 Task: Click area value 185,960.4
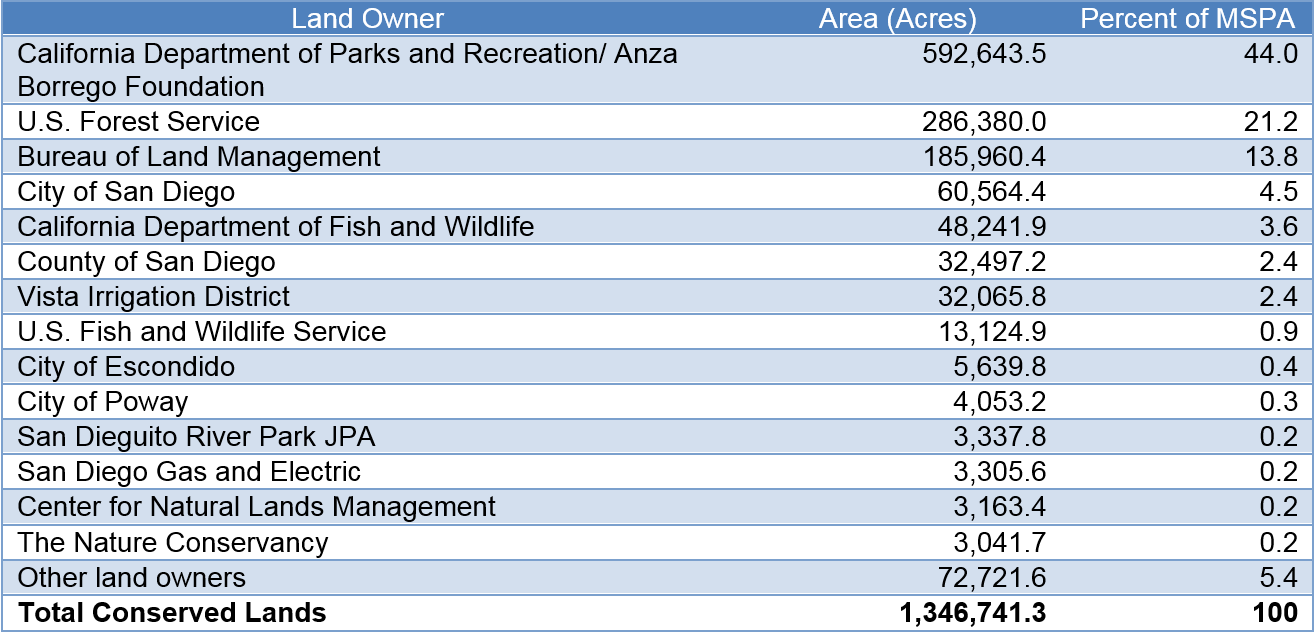pyautogui.click(x=984, y=157)
